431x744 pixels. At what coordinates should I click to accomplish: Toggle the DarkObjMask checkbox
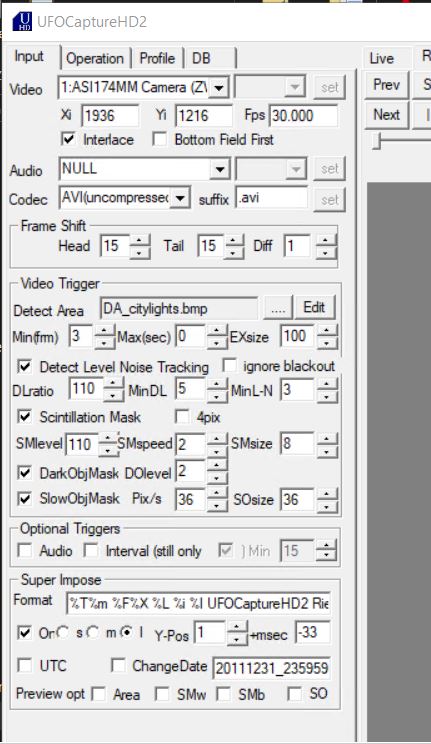25,473
